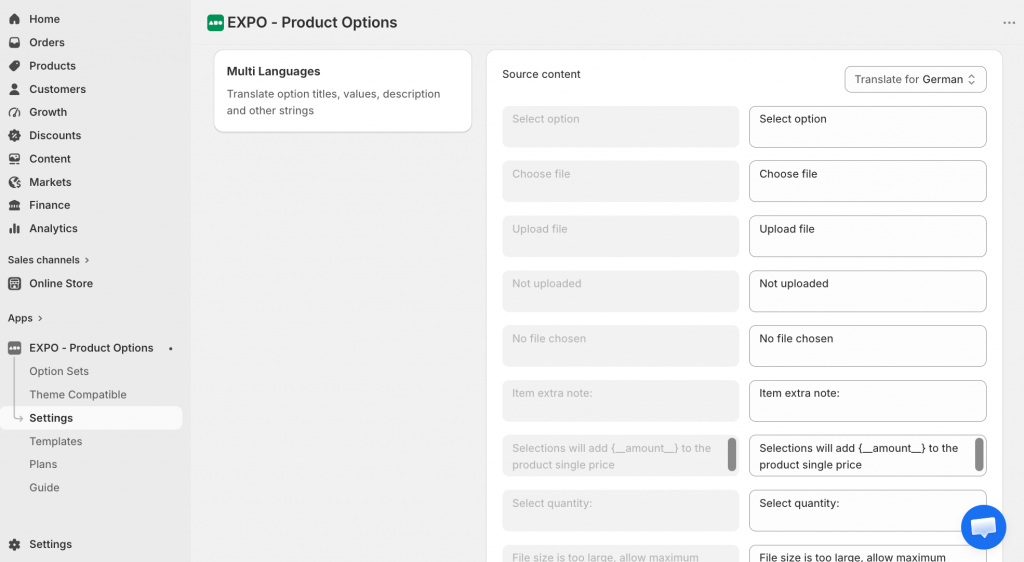Image resolution: width=1024 pixels, height=562 pixels.
Task: Expand the Apps section
Action: [x=25, y=318]
